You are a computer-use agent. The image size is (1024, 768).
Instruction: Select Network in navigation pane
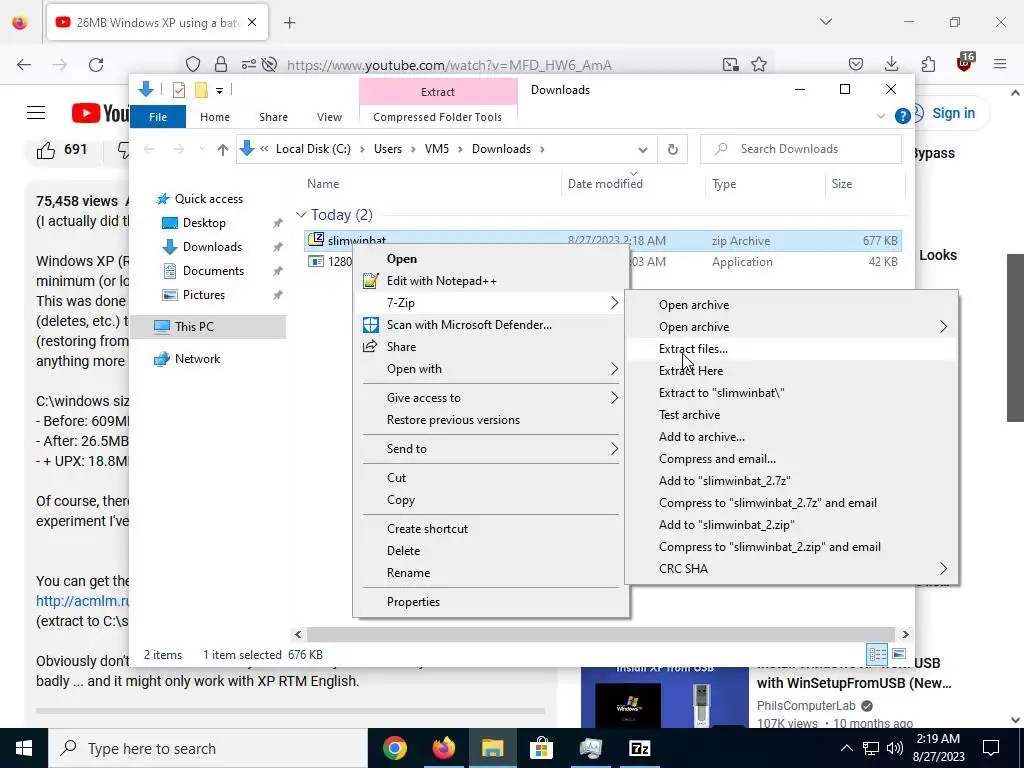197,359
